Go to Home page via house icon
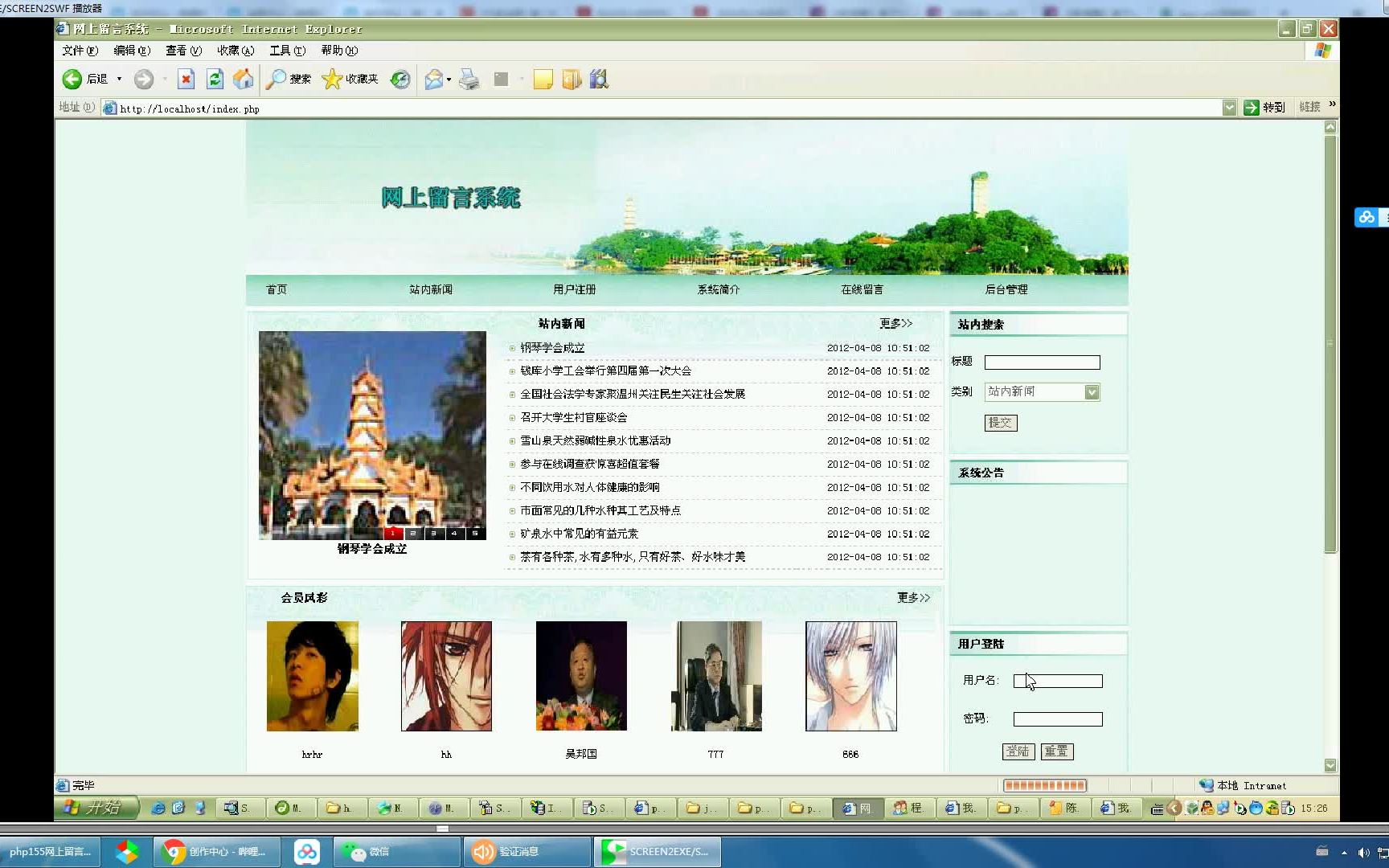1389x868 pixels. [x=243, y=79]
